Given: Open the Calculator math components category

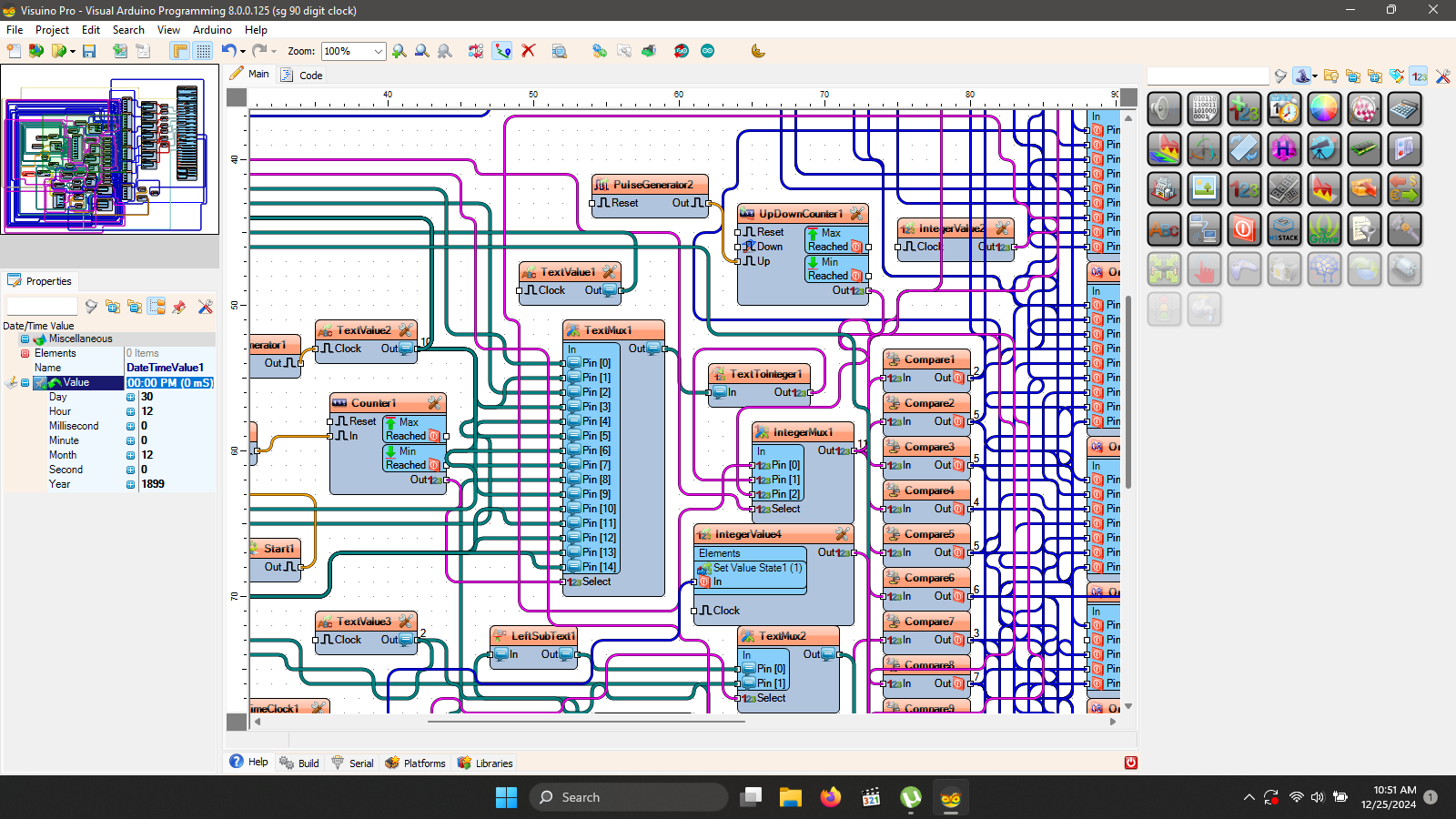Looking at the screenshot, I should click(1404, 109).
